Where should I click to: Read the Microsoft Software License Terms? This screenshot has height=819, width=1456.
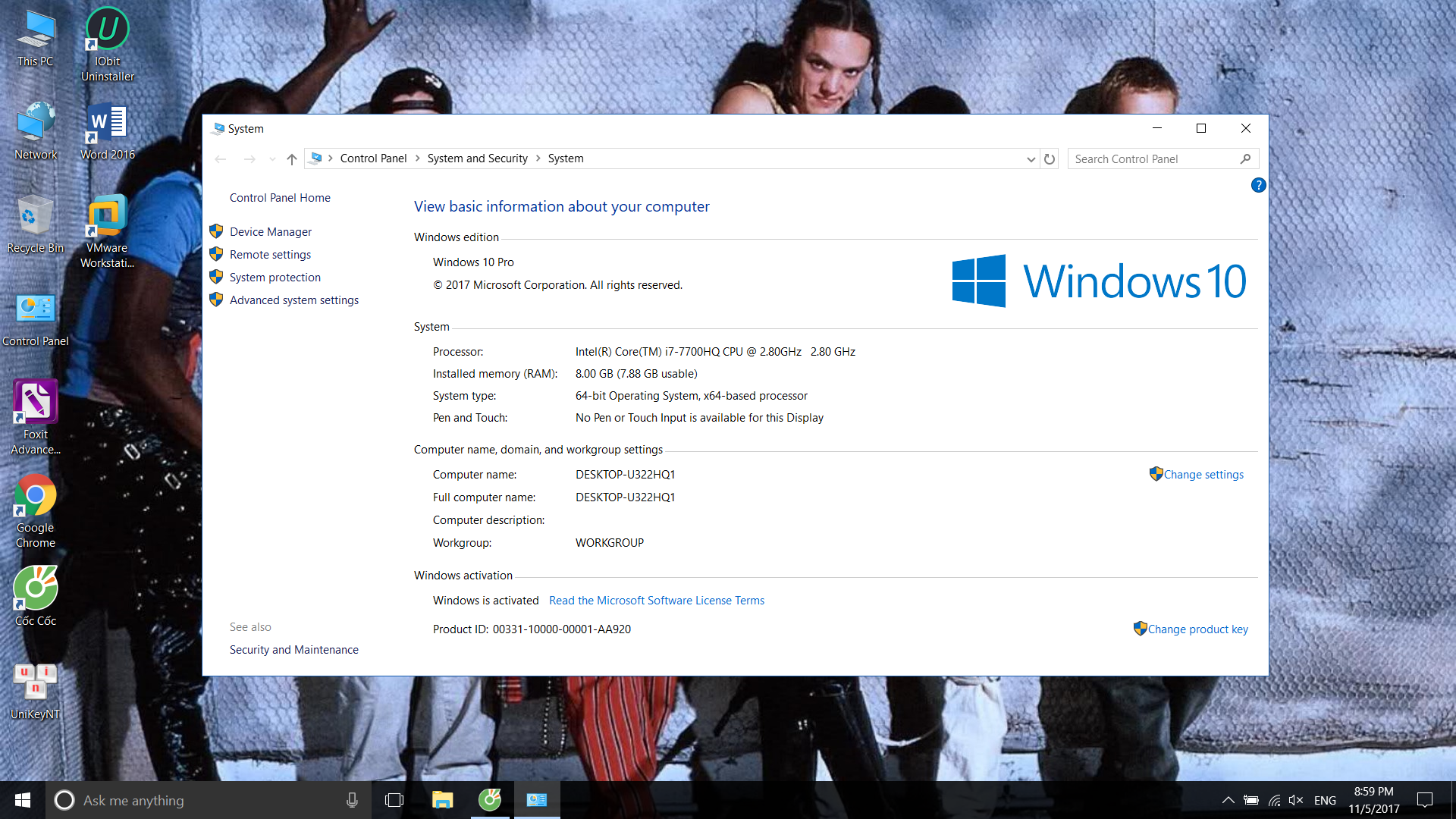coord(657,601)
